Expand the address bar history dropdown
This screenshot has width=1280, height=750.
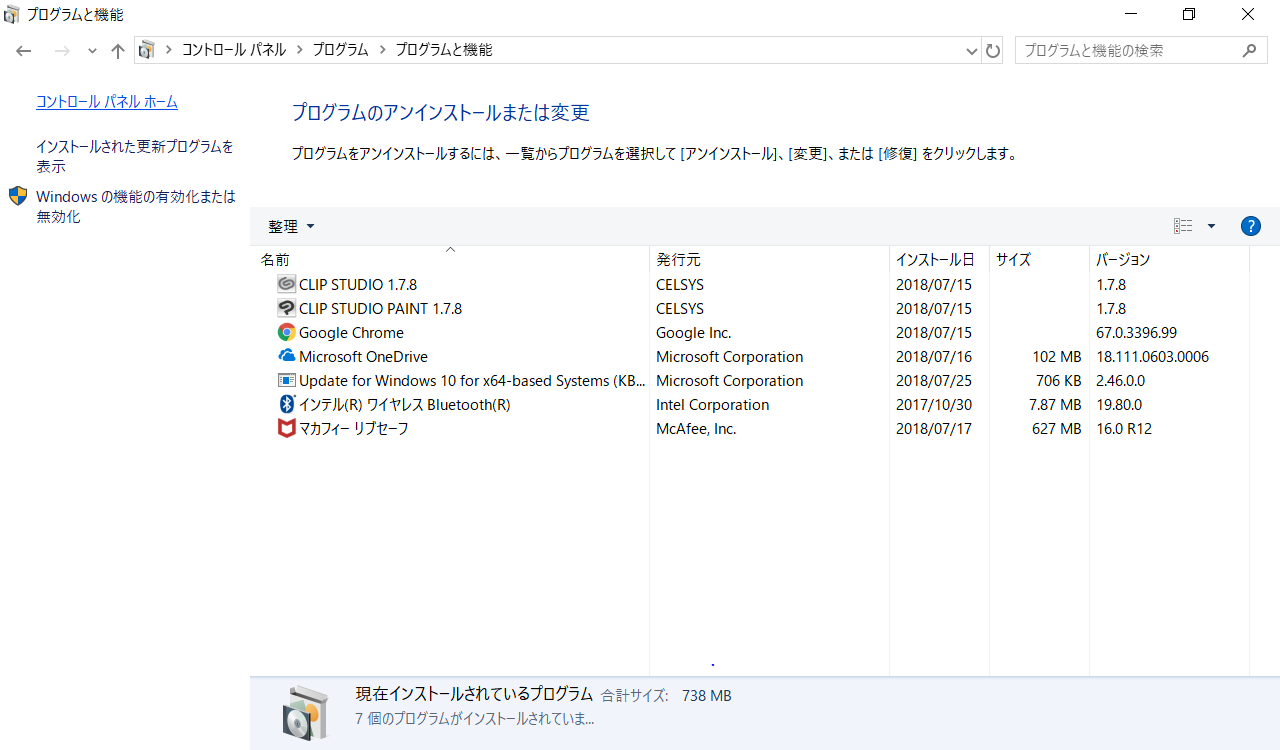[971, 50]
